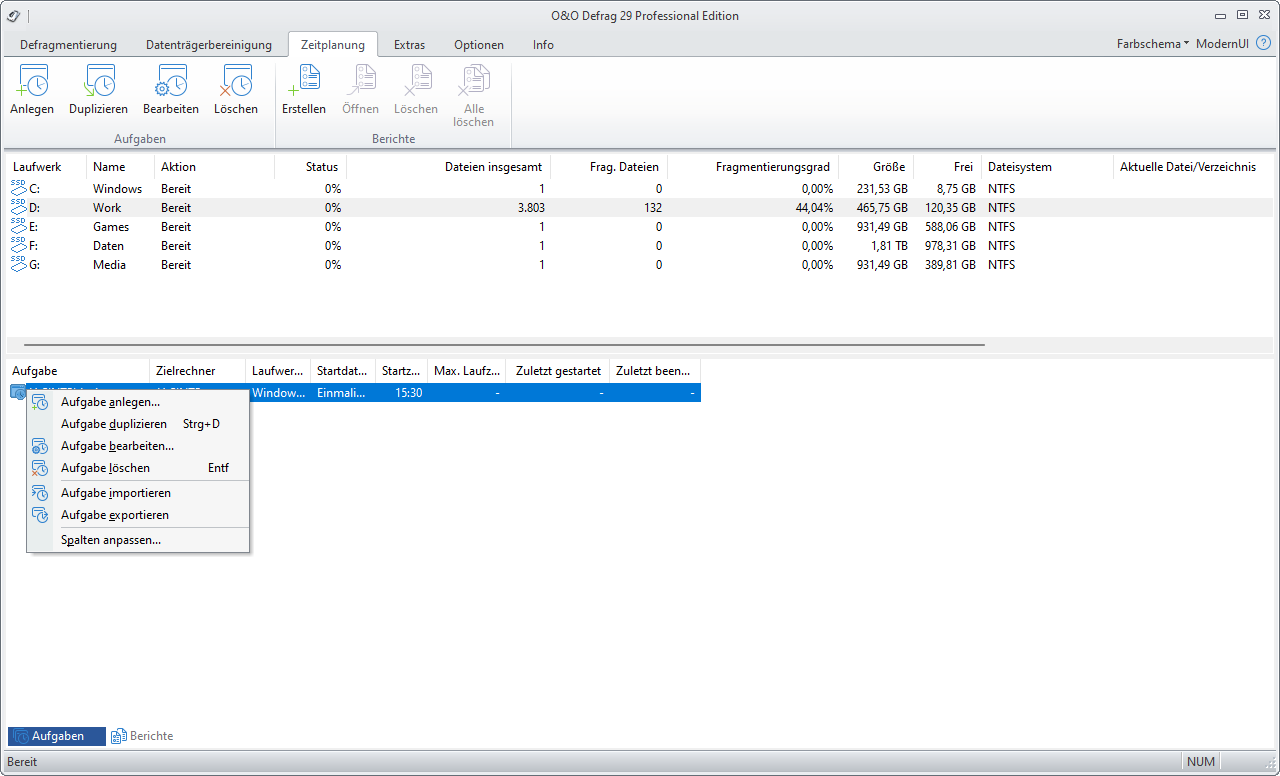Sort by Dateien insgesamt column header
This screenshot has height=776, width=1280.
click(x=449, y=167)
